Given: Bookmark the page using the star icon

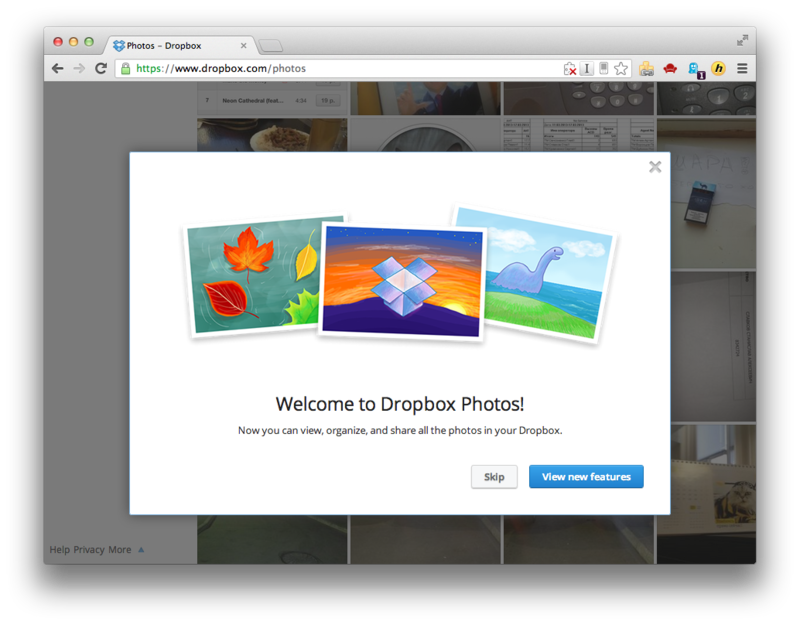Looking at the screenshot, I should (x=622, y=68).
